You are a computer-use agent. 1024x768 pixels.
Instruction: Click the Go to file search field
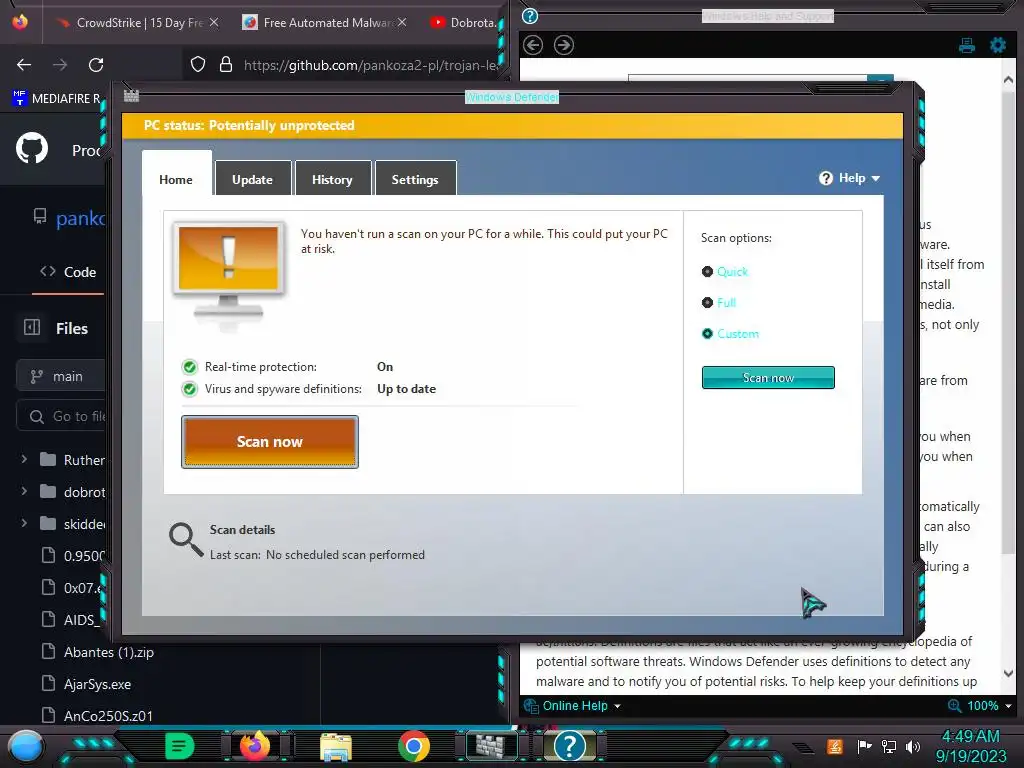pos(61,416)
